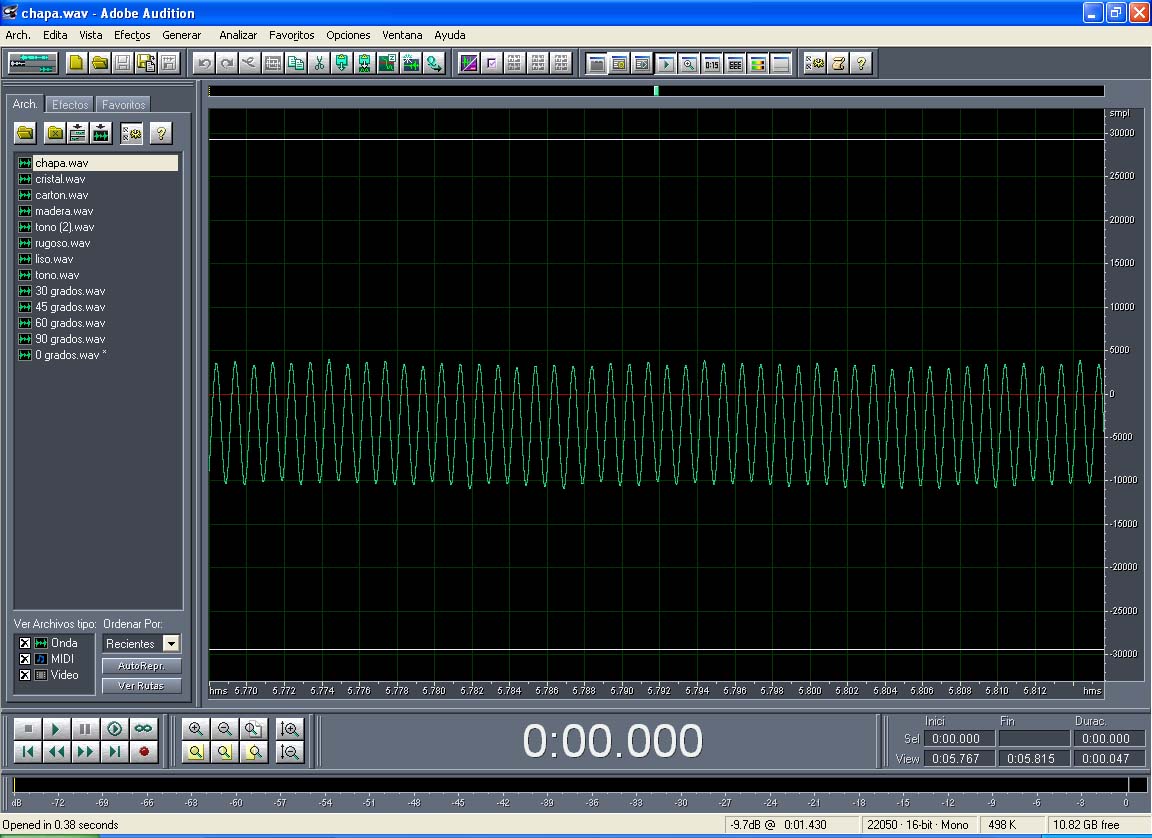Open the Favoritos menu in menu bar
The height and width of the screenshot is (838, 1152).
(x=292, y=35)
